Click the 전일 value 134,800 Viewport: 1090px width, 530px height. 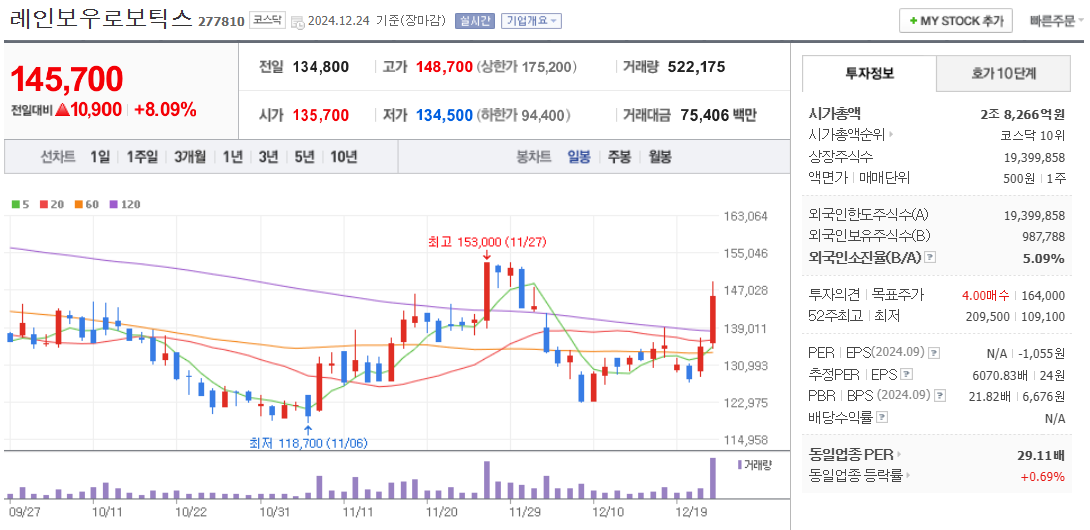point(320,67)
